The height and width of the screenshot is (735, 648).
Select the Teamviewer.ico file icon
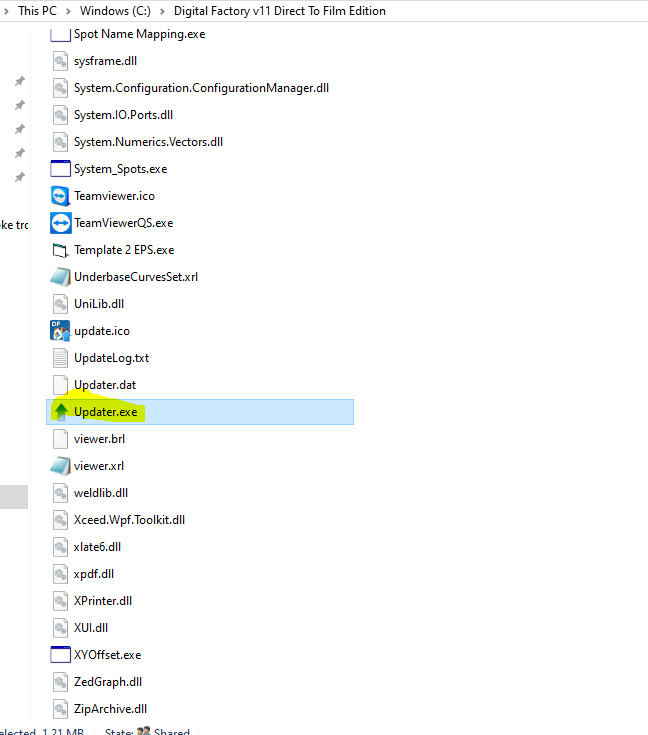click(61, 196)
